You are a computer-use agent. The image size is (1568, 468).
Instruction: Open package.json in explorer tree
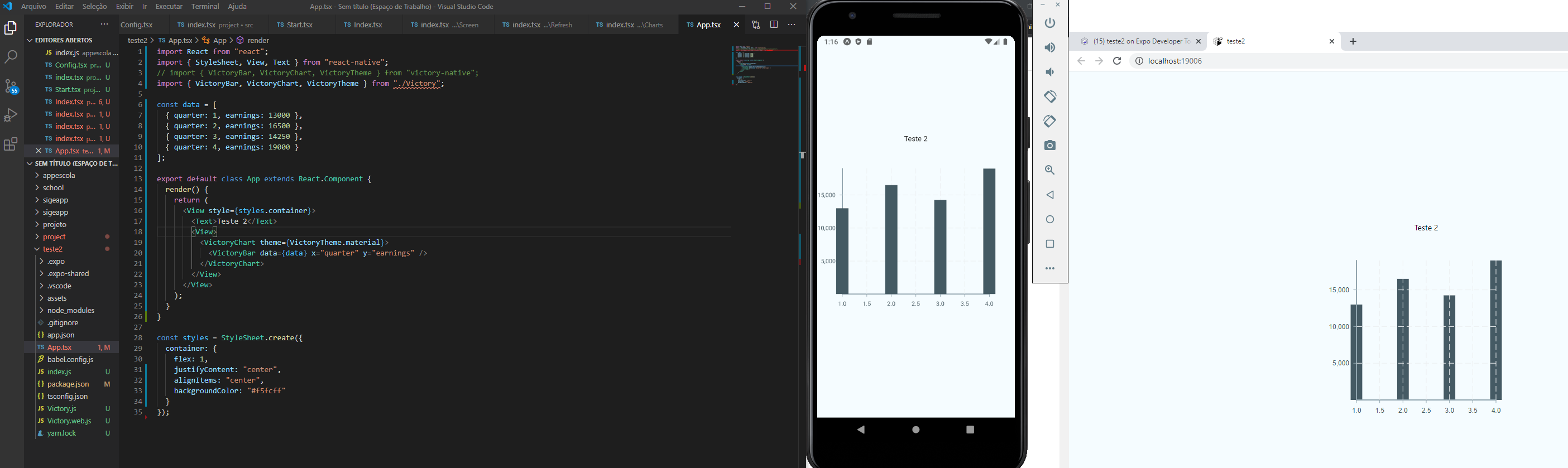[72, 384]
